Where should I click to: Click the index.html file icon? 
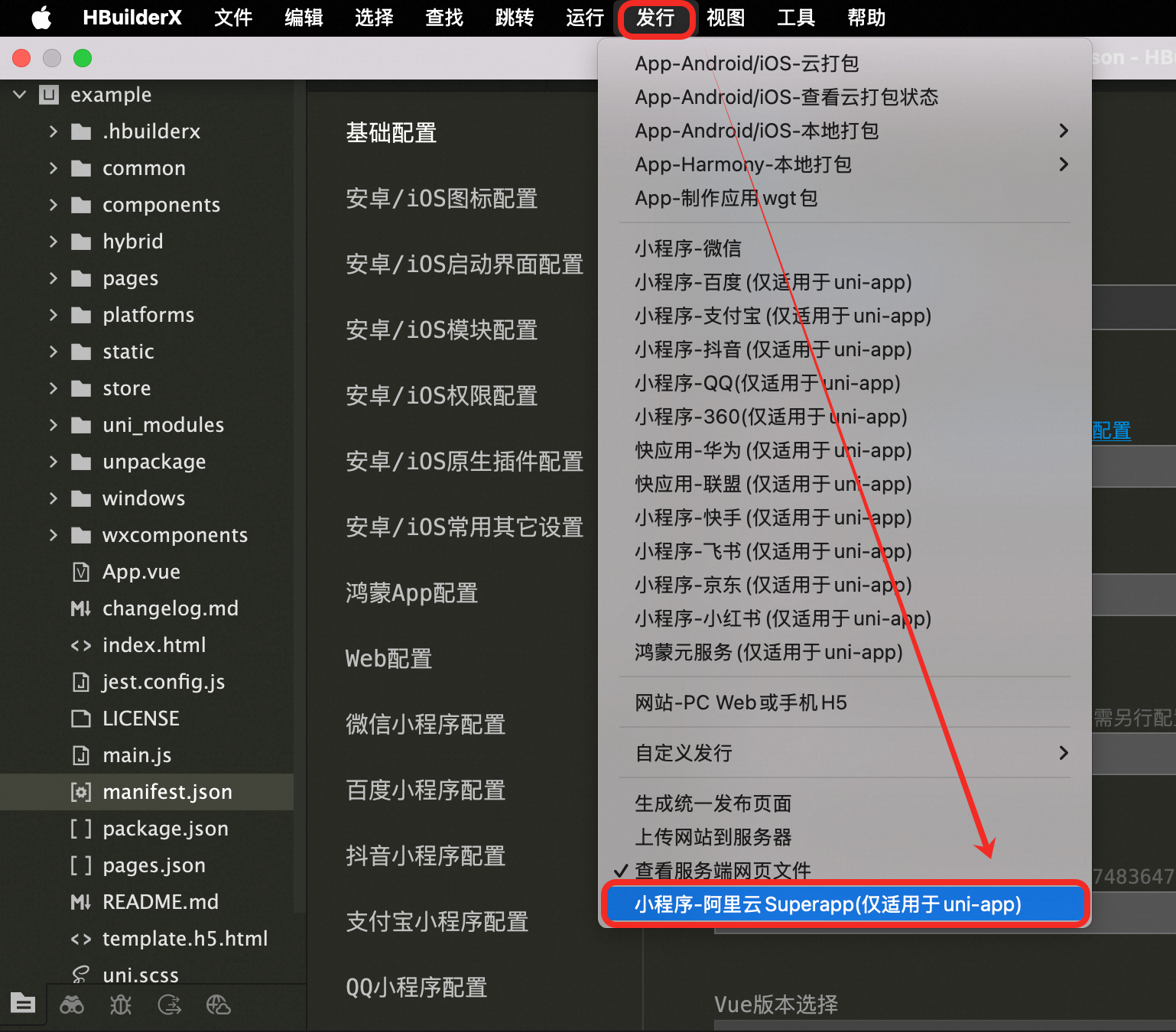click(81, 645)
